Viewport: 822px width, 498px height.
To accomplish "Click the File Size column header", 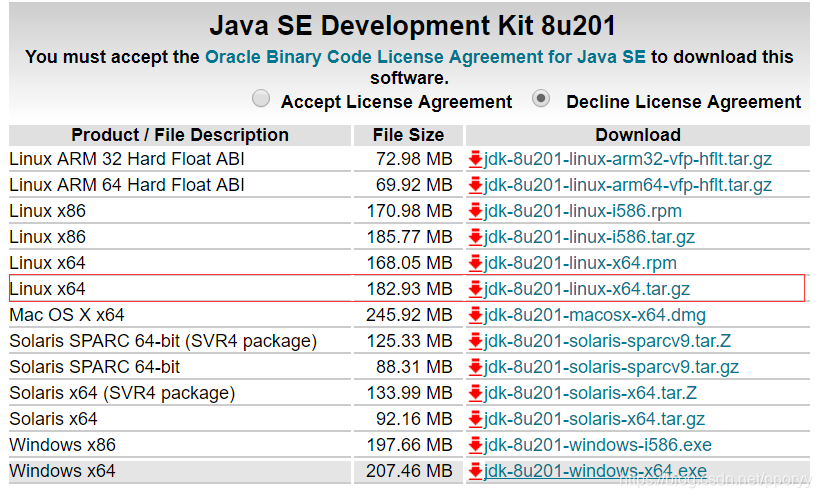I will pyautogui.click(x=408, y=135).
